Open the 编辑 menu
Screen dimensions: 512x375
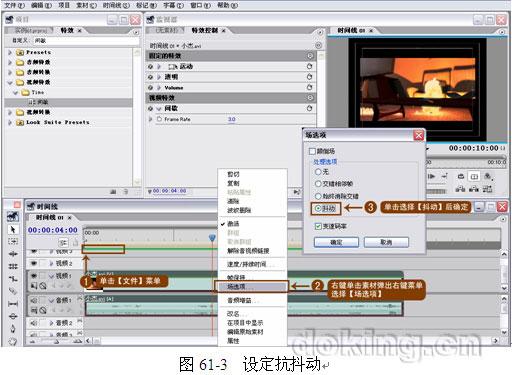coord(41,5)
